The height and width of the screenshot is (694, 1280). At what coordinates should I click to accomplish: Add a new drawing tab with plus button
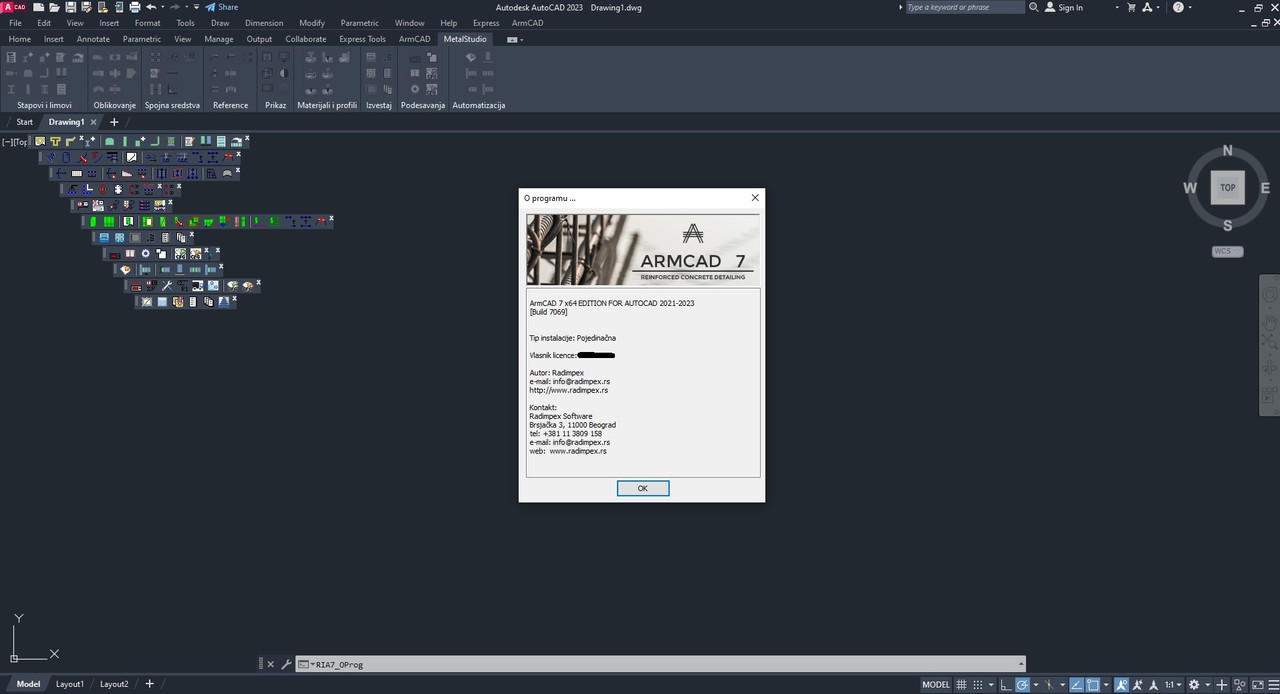pyautogui.click(x=114, y=122)
